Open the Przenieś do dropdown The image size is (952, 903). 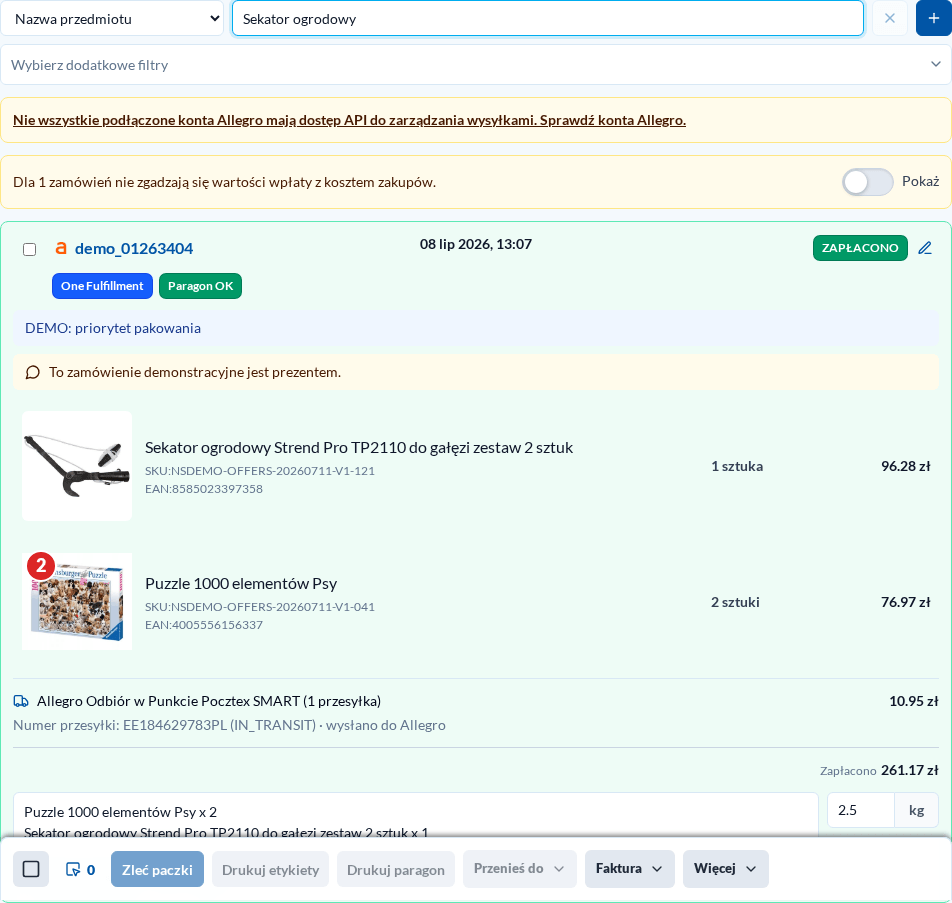(x=519, y=868)
